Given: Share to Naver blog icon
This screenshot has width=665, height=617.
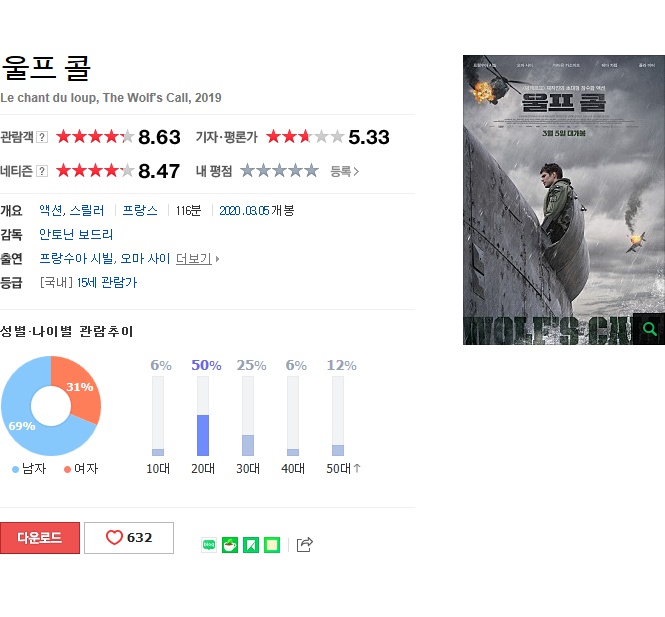Looking at the screenshot, I should tap(209, 545).
